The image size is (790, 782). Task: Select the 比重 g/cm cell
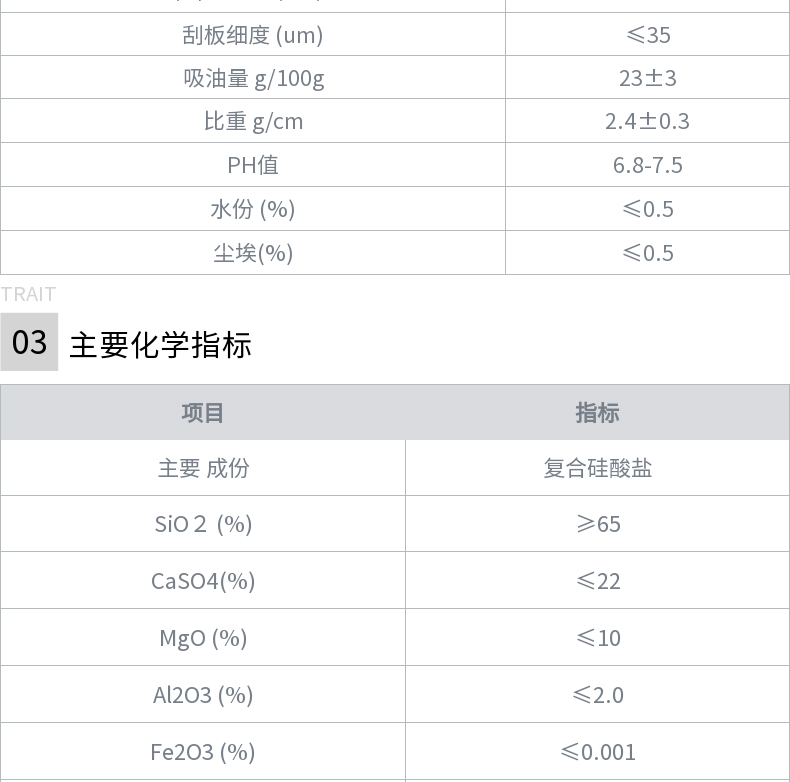point(253,121)
